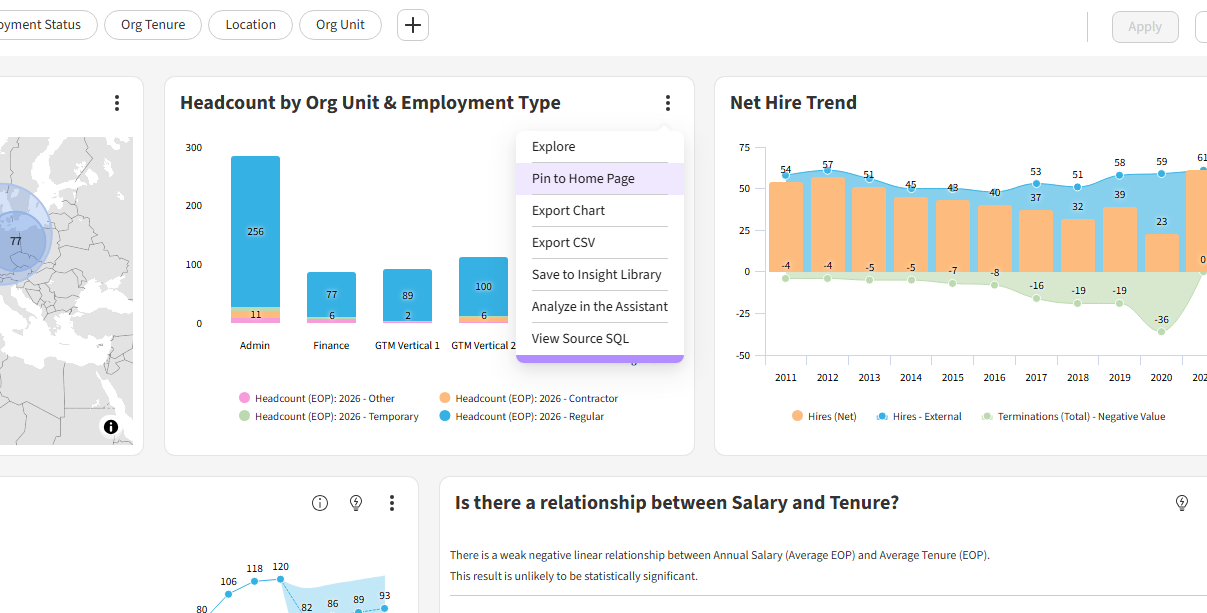Toggle the Regular headcount legend series
The width and height of the screenshot is (1207, 613).
click(x=529, y=416)
